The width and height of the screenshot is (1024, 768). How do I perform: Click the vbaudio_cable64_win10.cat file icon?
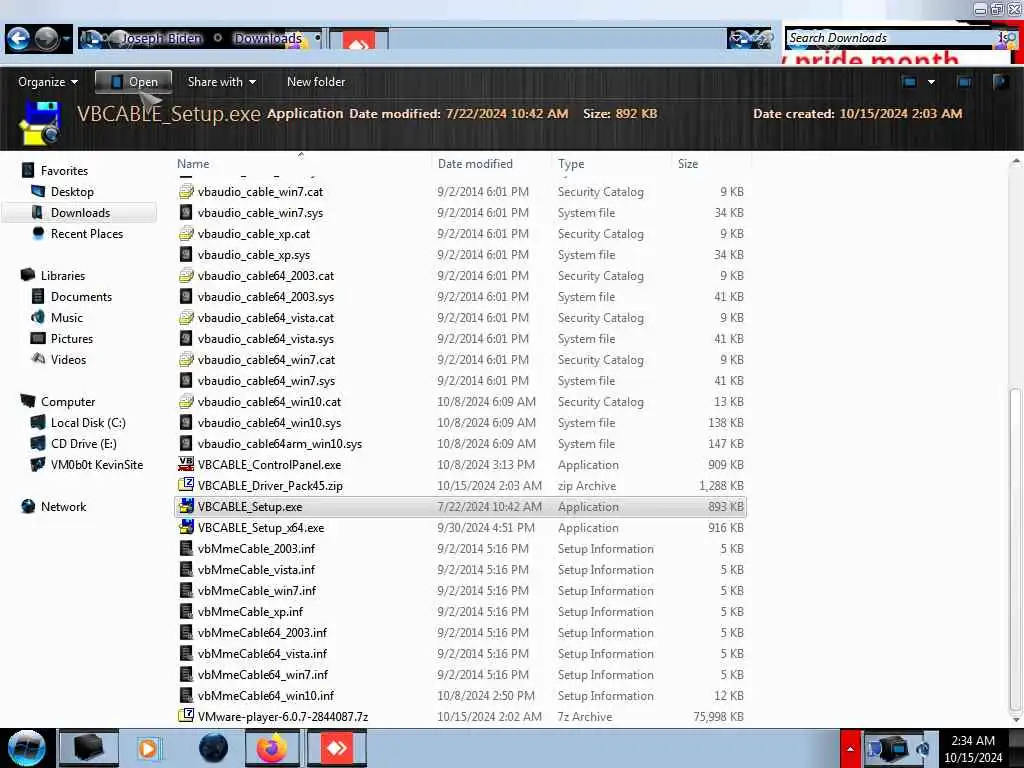[186, 402]
